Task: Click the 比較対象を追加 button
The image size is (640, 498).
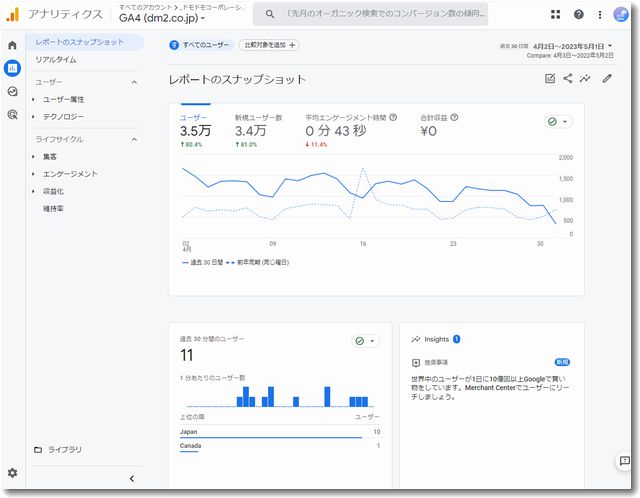Action: point(268,45)
